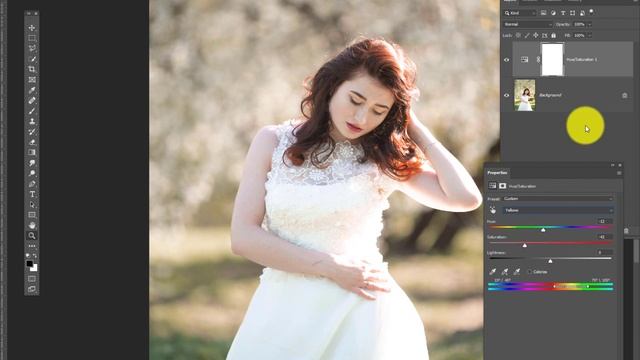Select the Crop tool
Image resolution: width=640 pixels, height=360 pixels.
point(32,69)
